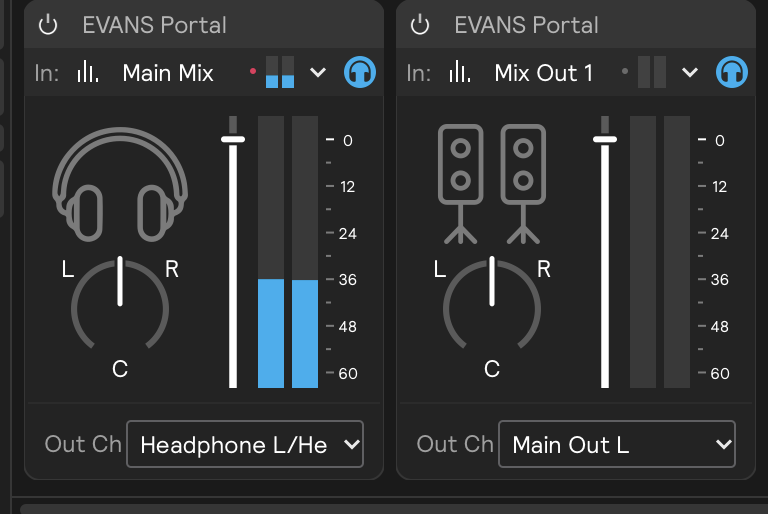Viewport: 768px width, 514px height.
Task: Click blue headphone icon on Mix Out 1
Action: coord(732,72)
